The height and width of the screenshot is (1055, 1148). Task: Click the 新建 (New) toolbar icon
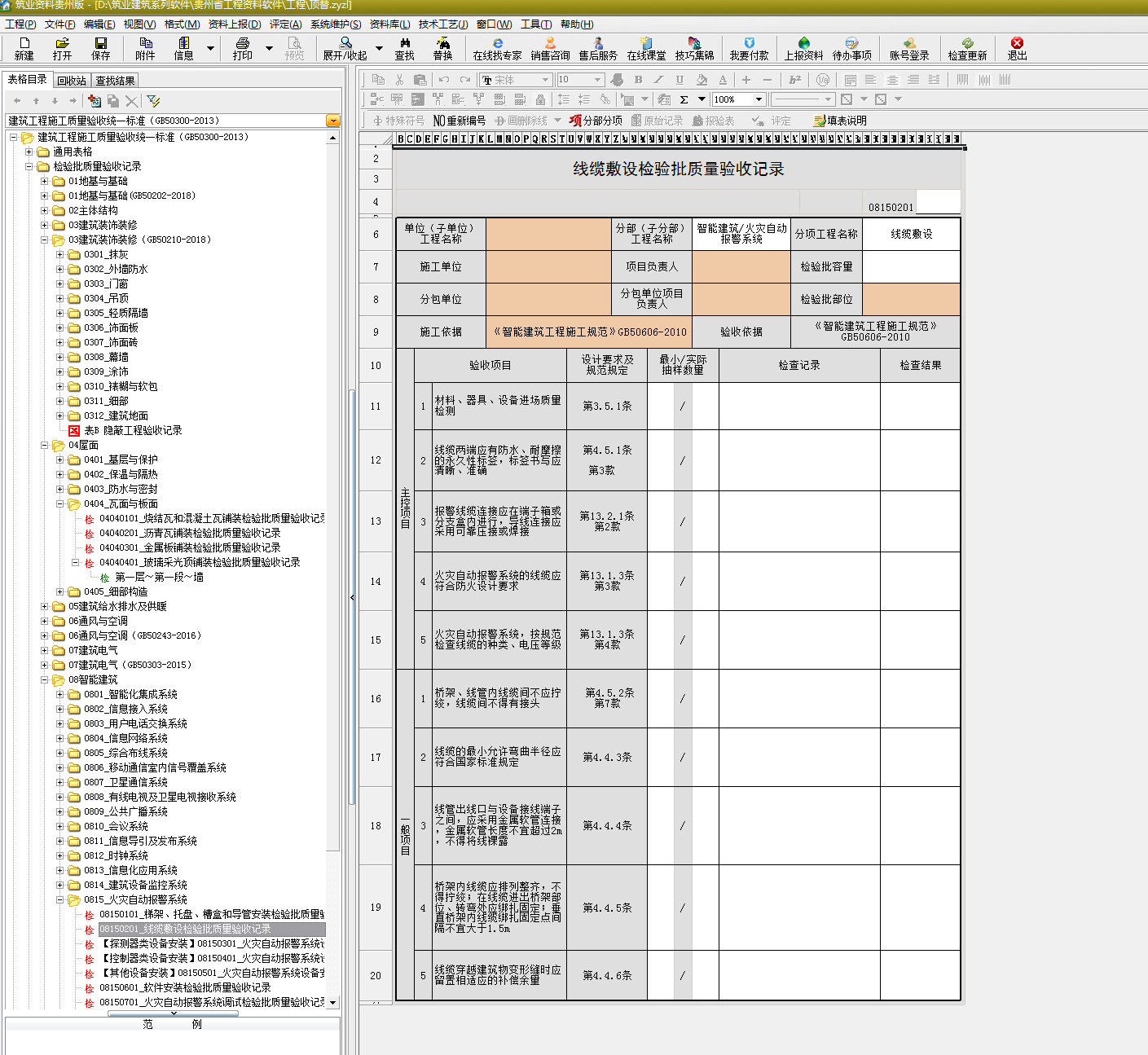[24, 49]
